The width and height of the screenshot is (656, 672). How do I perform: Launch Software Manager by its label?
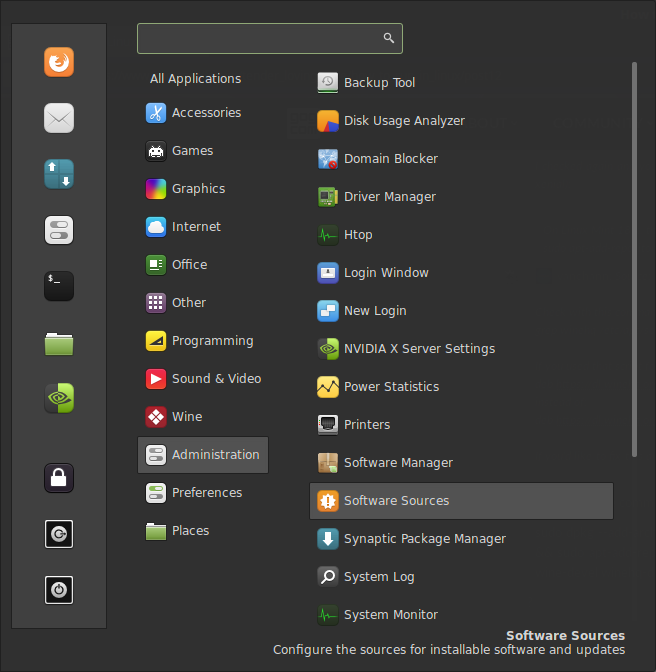398,463
